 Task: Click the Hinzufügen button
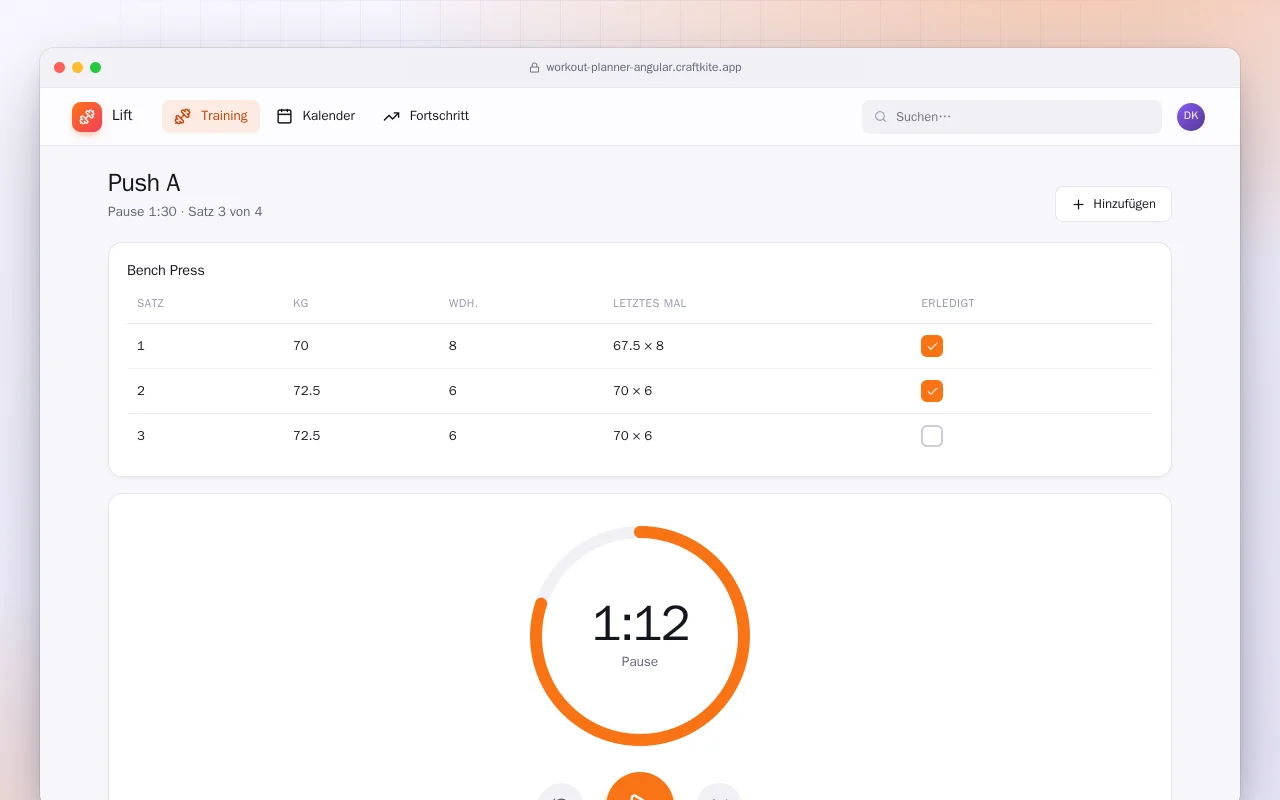coord(1113,204)
